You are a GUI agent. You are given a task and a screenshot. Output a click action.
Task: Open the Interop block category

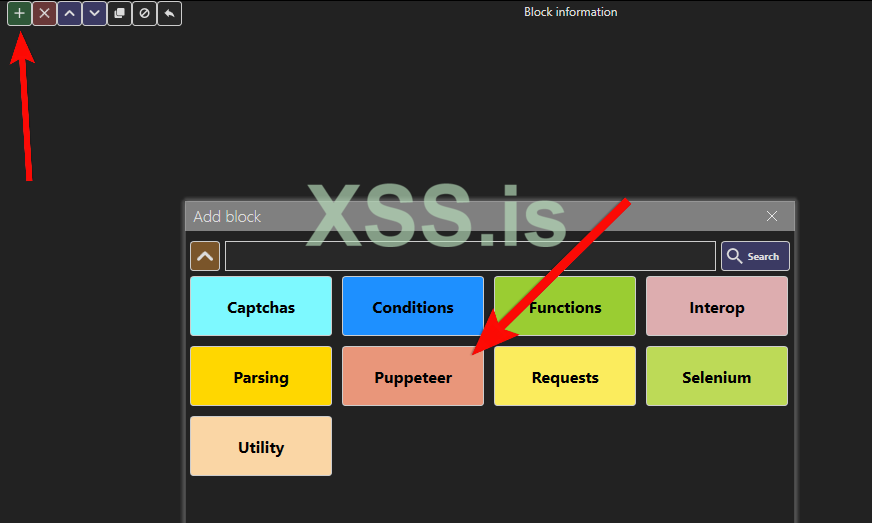(717, 307)
